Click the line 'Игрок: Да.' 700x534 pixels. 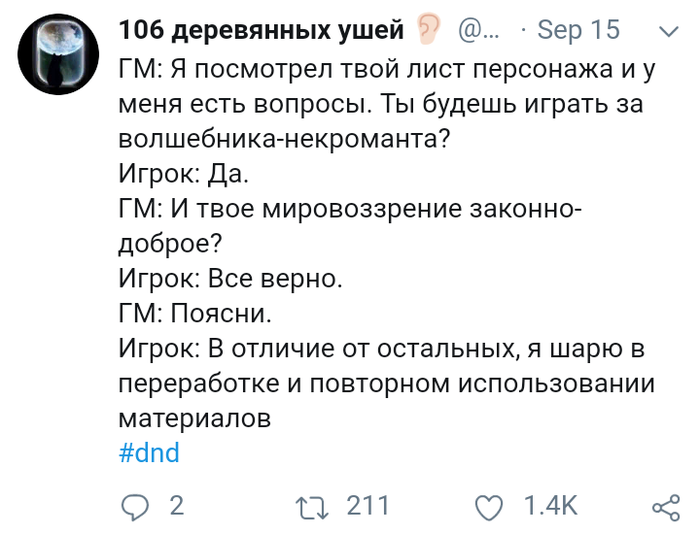tap(182, 175)
